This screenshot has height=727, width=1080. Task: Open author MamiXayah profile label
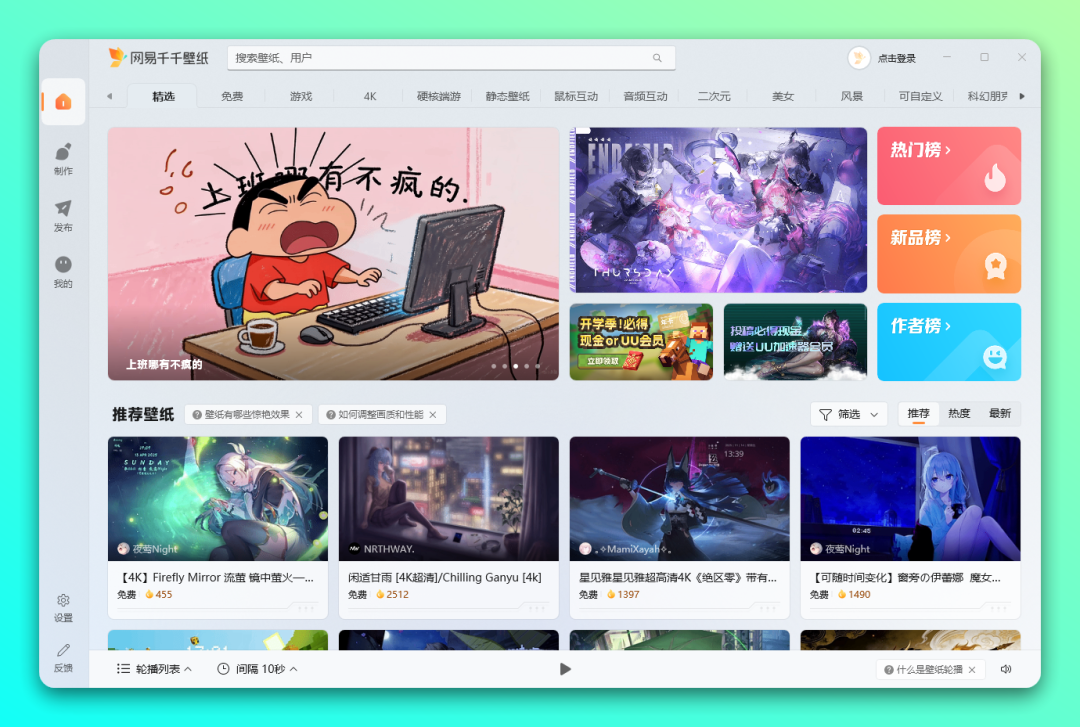[623, 549]
